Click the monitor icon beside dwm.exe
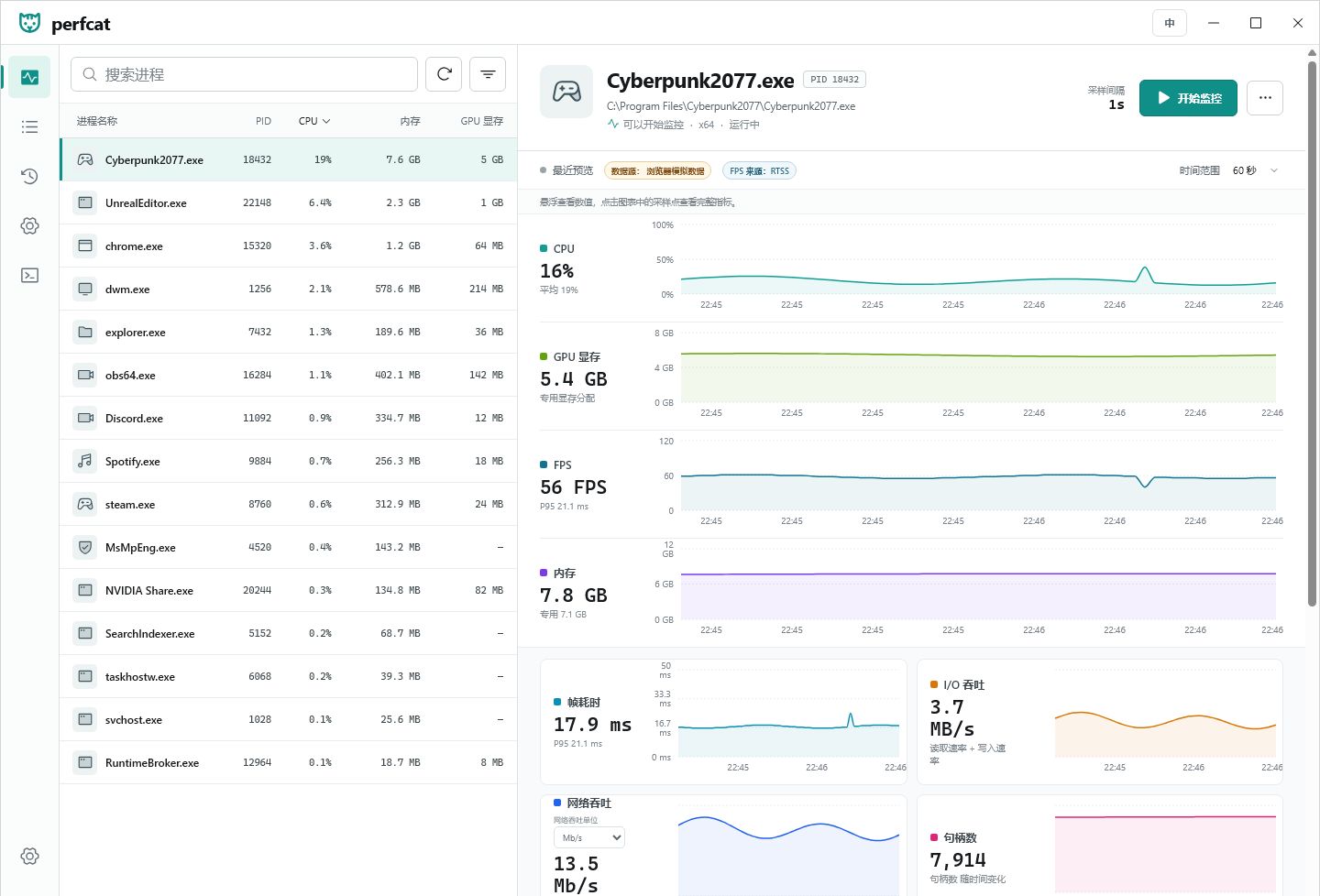The width and height of the screenshot is (1320, 896). [85, 289]
